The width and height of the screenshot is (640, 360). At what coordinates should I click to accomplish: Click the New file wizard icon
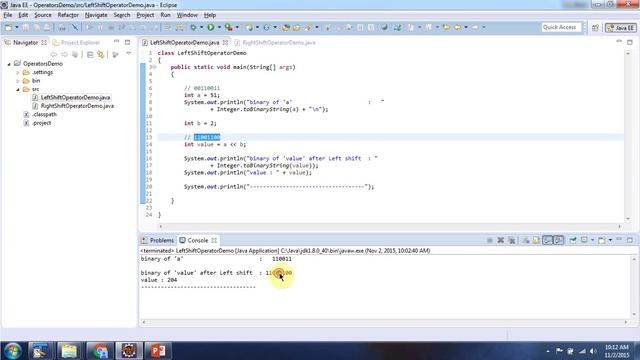8,27
